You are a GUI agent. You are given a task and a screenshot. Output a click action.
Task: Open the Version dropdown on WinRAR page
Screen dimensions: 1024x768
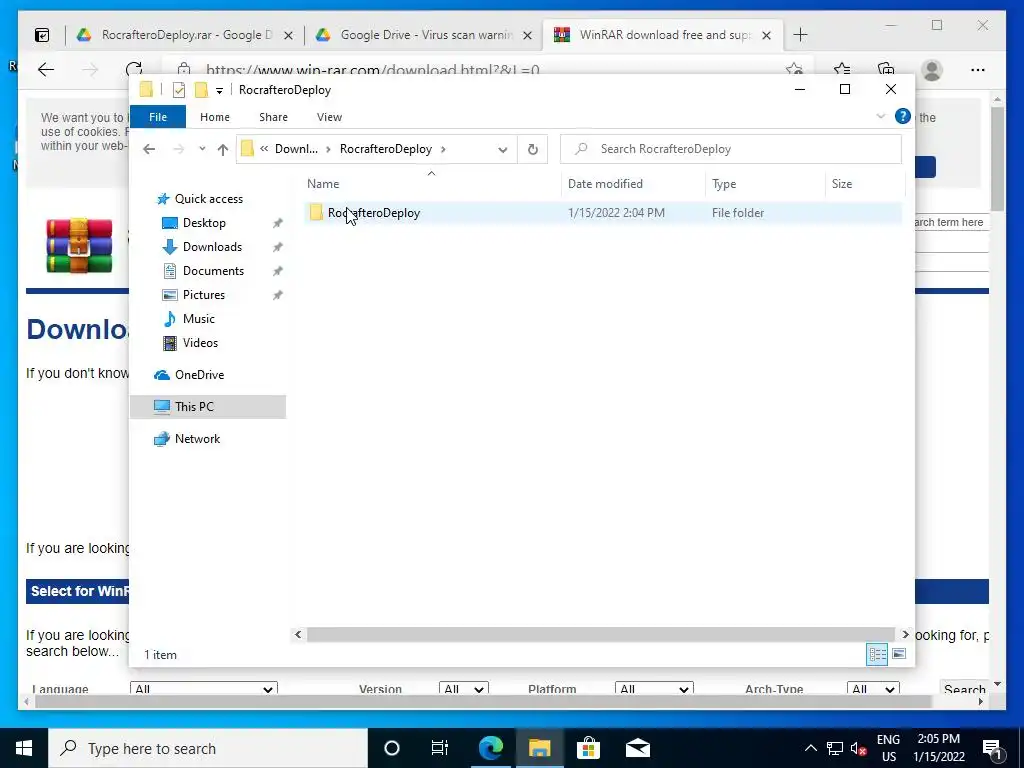464,689
